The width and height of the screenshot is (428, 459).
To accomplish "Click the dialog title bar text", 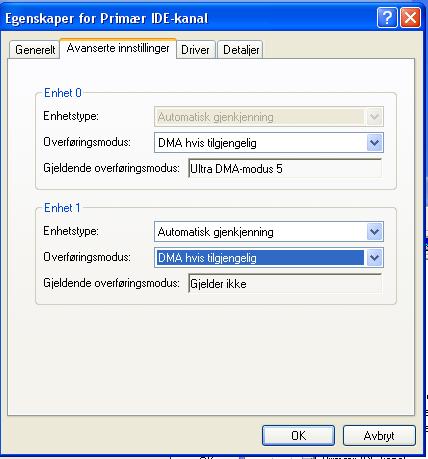I will coord(107,18).
